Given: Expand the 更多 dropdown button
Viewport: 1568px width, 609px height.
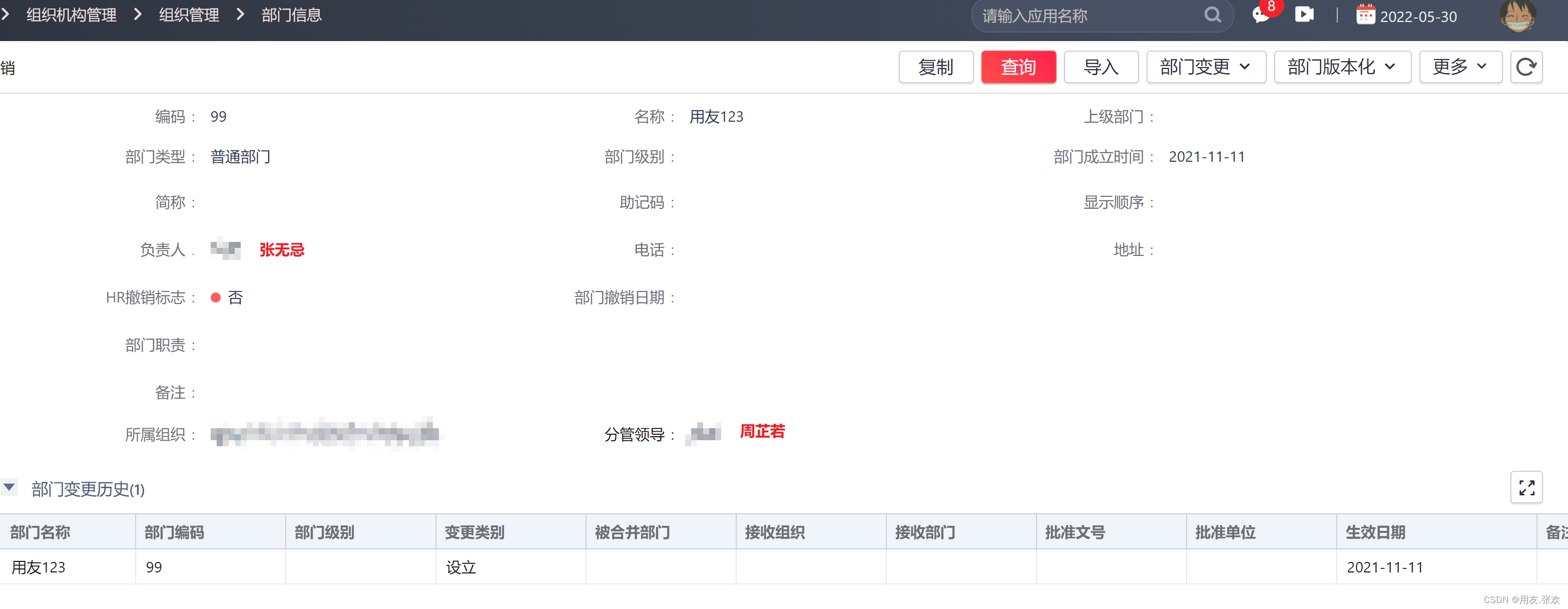Looking at the screenshot, I should tap(1460, 67).
